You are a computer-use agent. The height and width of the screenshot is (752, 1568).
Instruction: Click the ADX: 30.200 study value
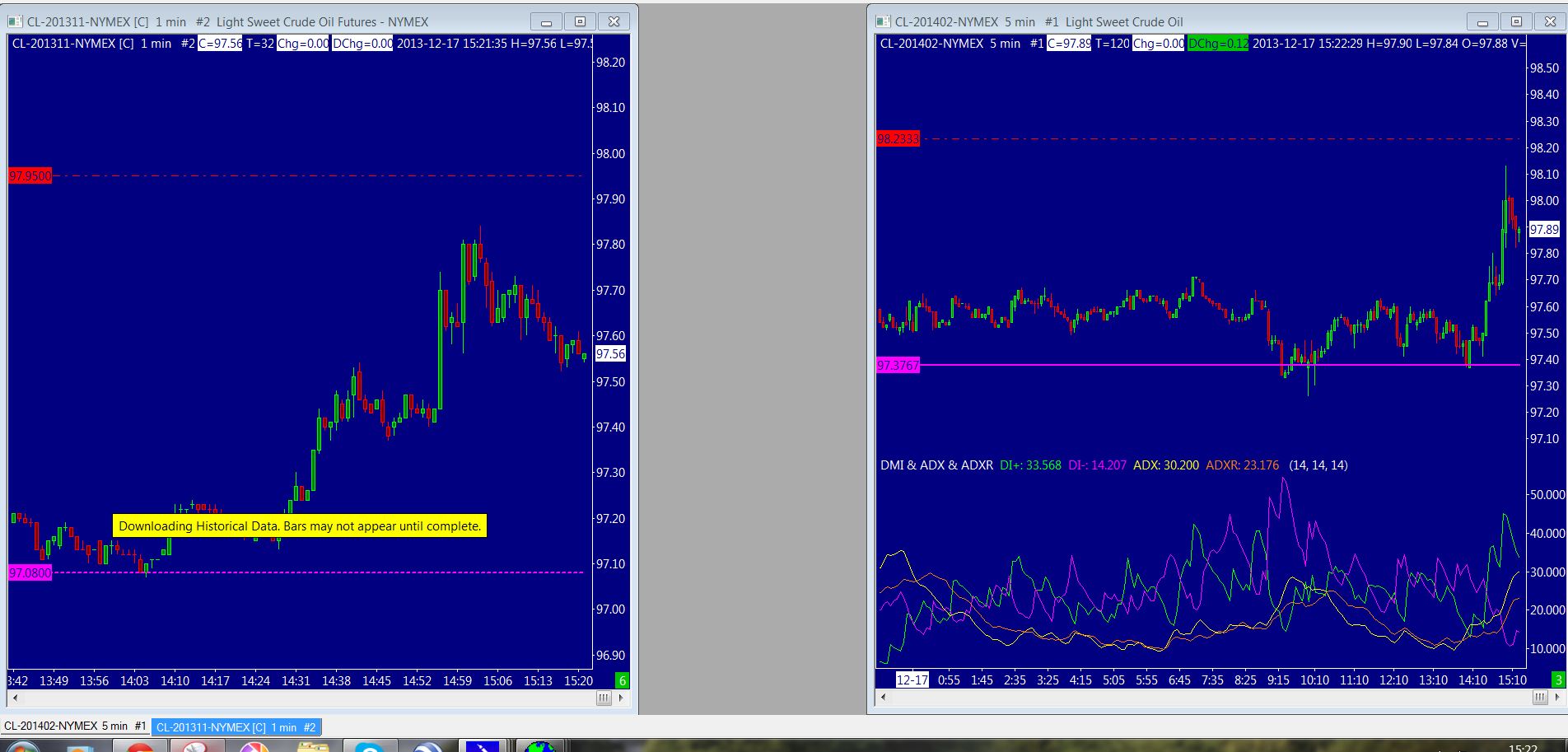tap(1166, 465)
